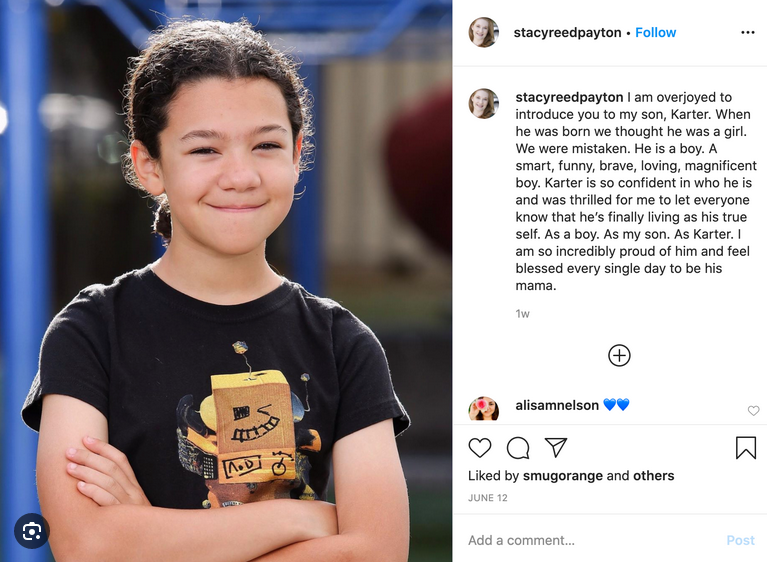Open the Google Lens search icon on the photo
This screenshot has height=562, width=767.
coord(32,531)
